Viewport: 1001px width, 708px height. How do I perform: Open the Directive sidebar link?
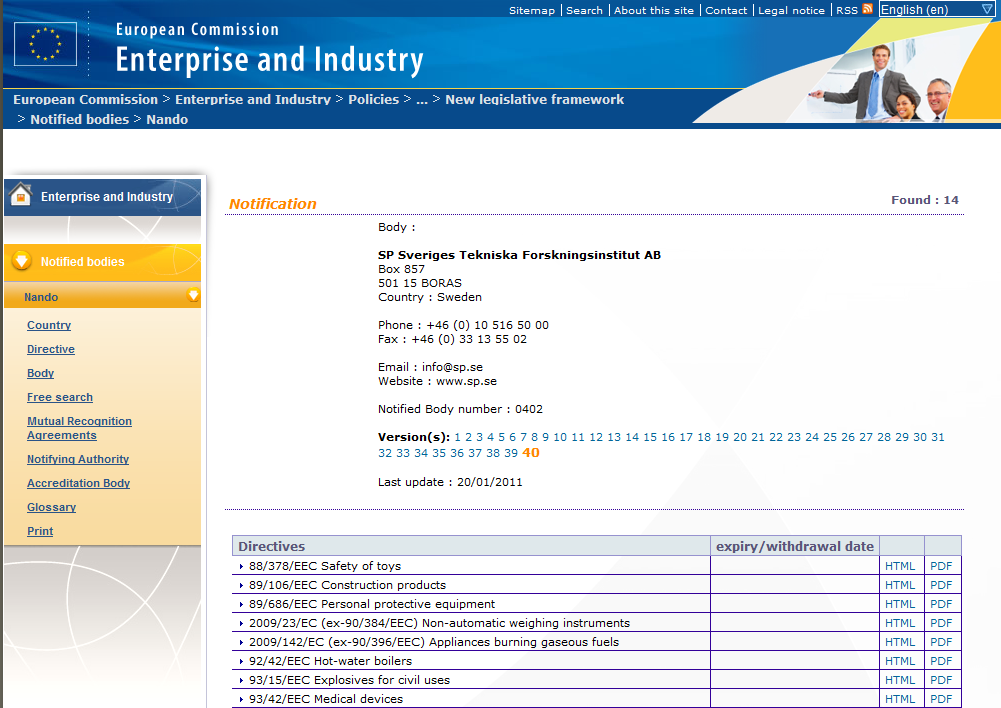coord(51,349)
